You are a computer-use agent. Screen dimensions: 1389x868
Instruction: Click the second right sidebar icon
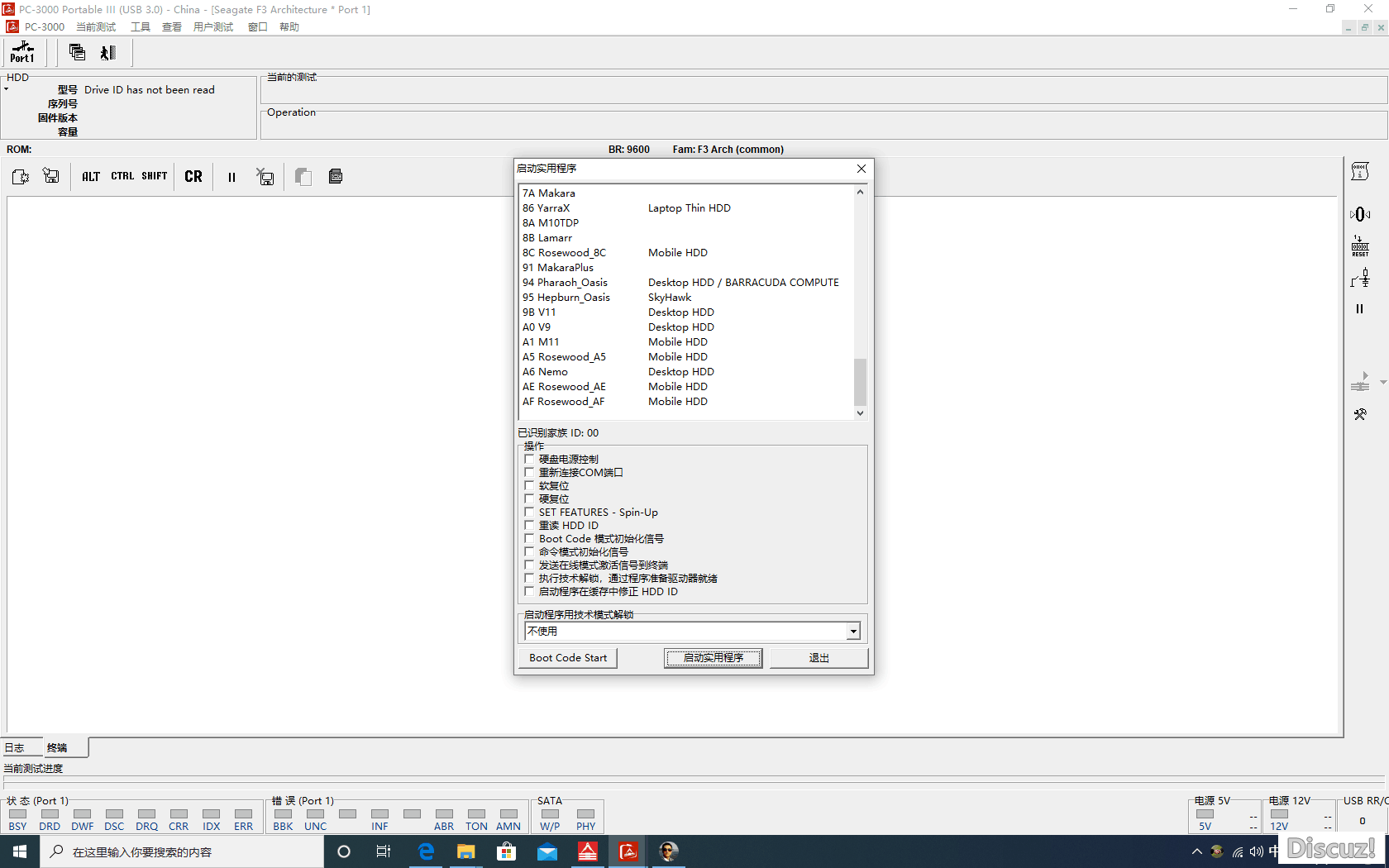1360,214
